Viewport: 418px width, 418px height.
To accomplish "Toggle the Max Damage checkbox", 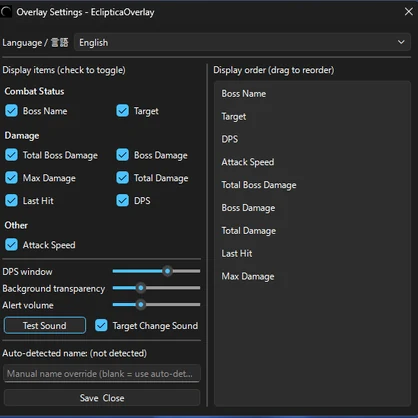I will coord(11,178).
